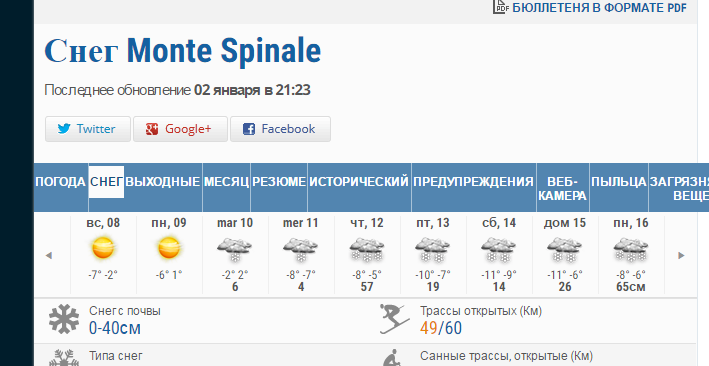Viewport: 709px width, 366px height.
Task: Click the sun icon for пн, 09
Action: (169, 248)
